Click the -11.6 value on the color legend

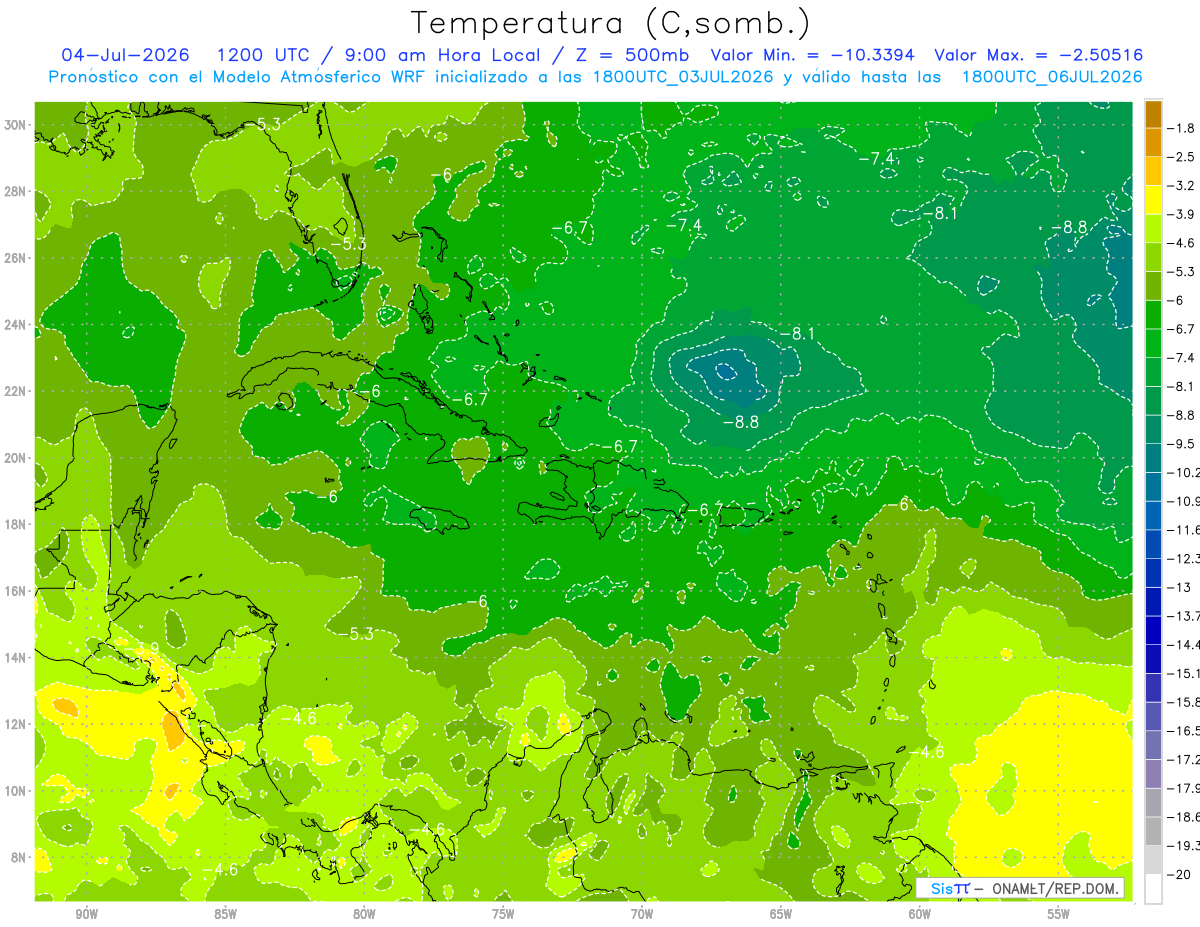(x=1183, y=529)
